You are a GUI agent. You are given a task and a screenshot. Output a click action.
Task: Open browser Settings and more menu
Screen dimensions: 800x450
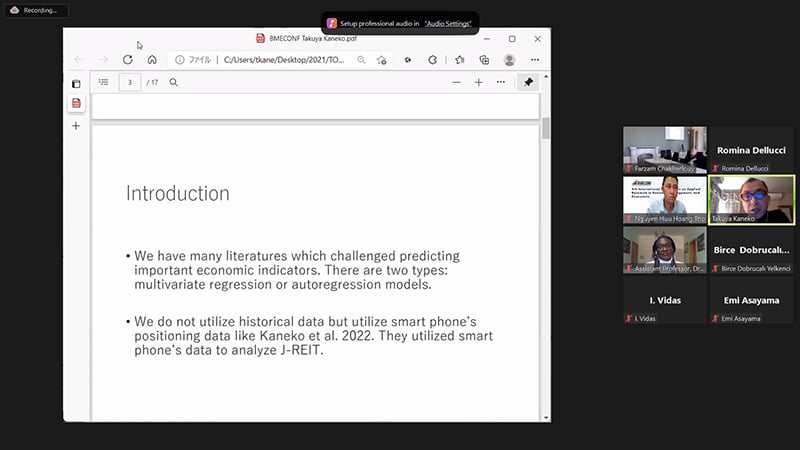[x=535, y=60]
